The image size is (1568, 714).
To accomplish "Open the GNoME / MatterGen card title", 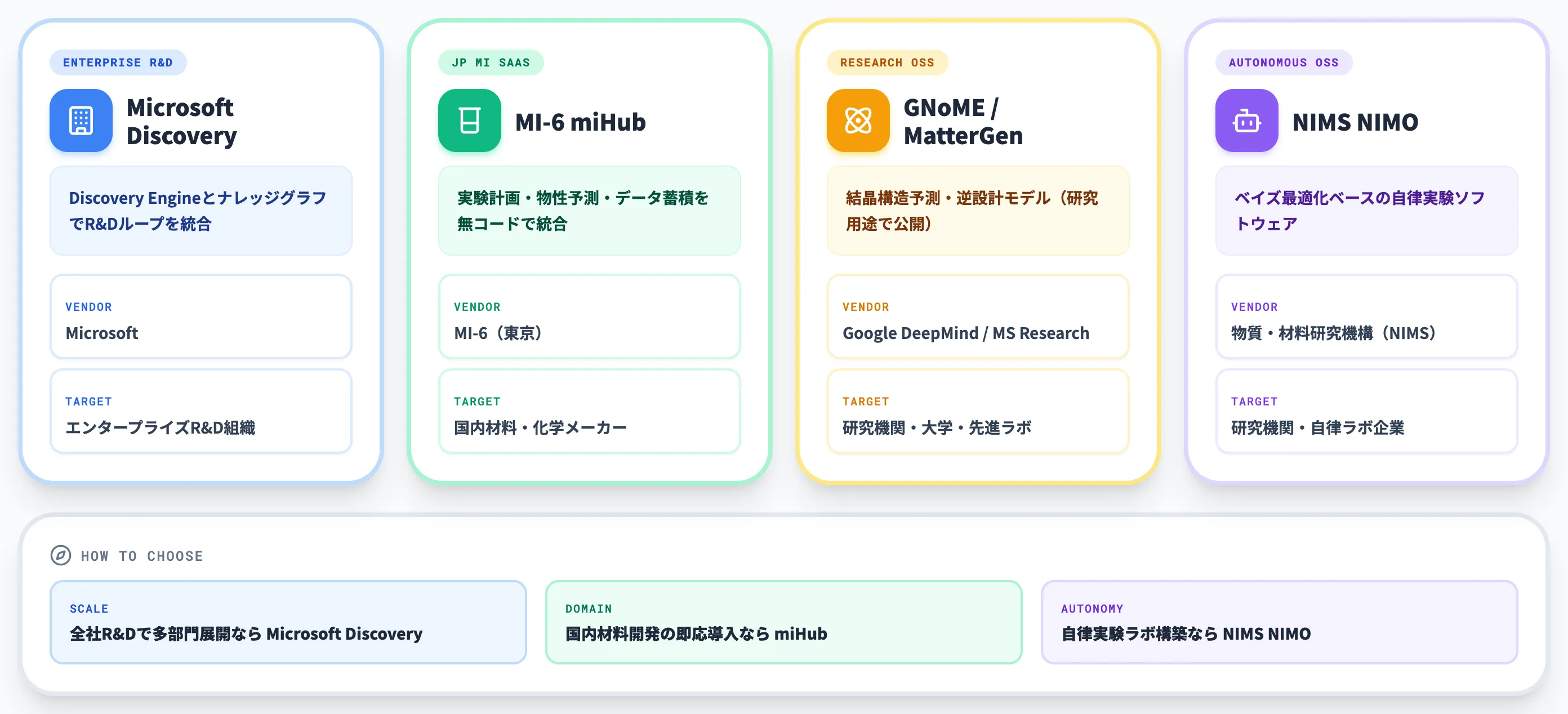I will 963,121.
